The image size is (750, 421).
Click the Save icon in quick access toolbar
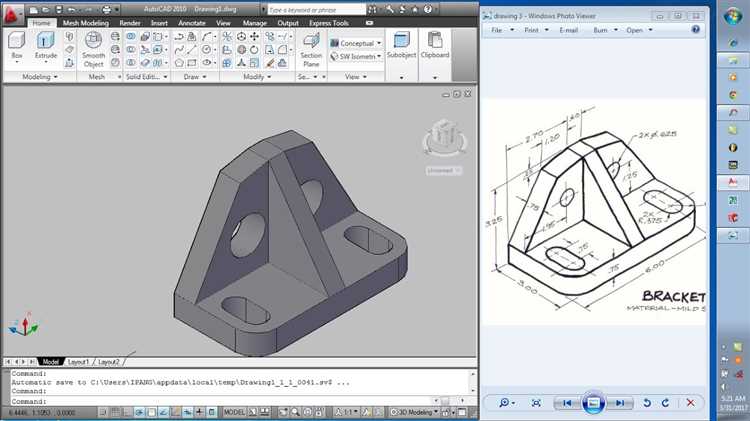(58, 10)
